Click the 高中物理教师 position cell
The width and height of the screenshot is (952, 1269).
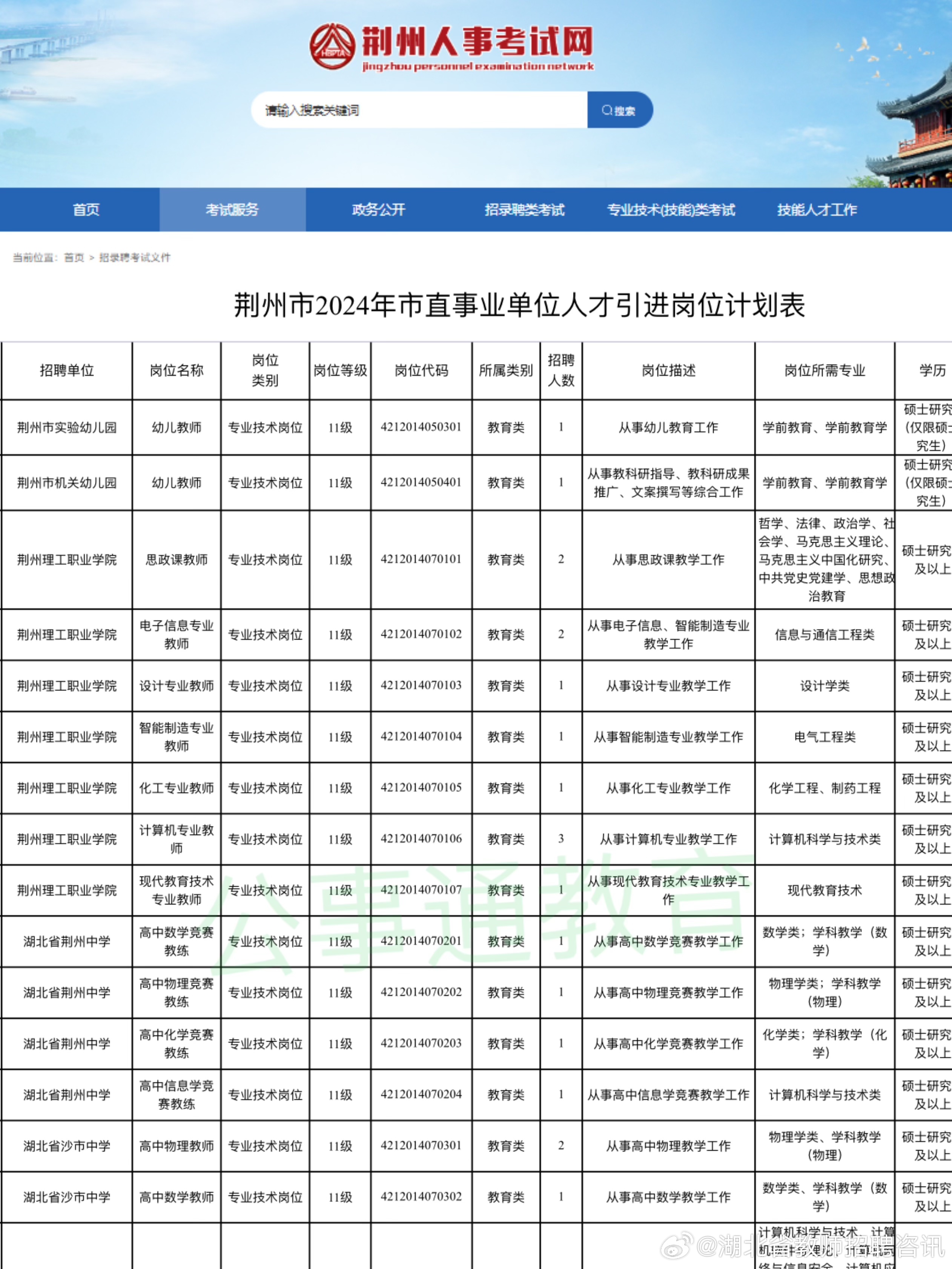(x=177, y=1146)
